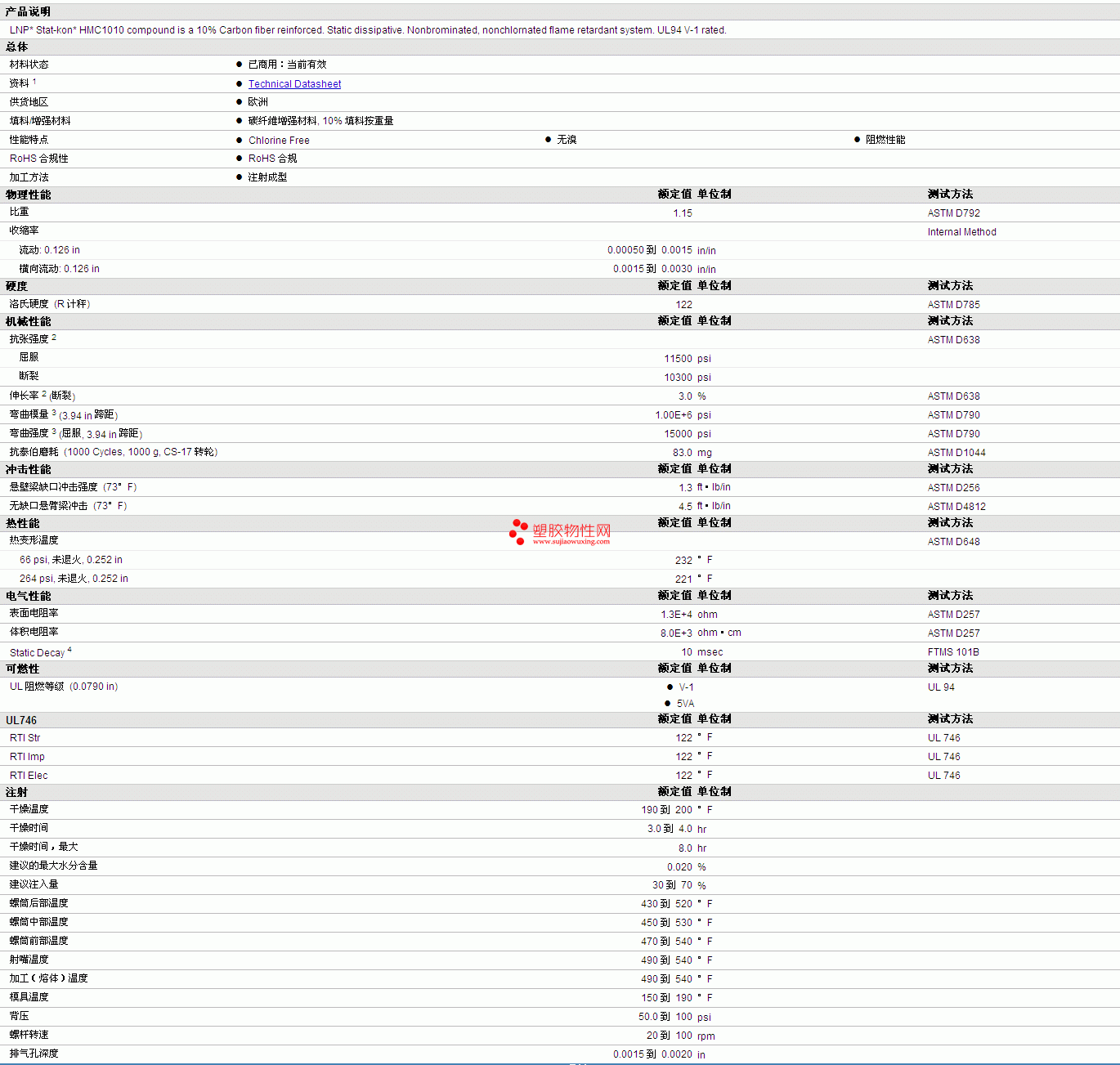Select the 表面电阻率 value 1.3E+4
The width and height of the screenshot is (1120, 1065).
pos(676,615)
